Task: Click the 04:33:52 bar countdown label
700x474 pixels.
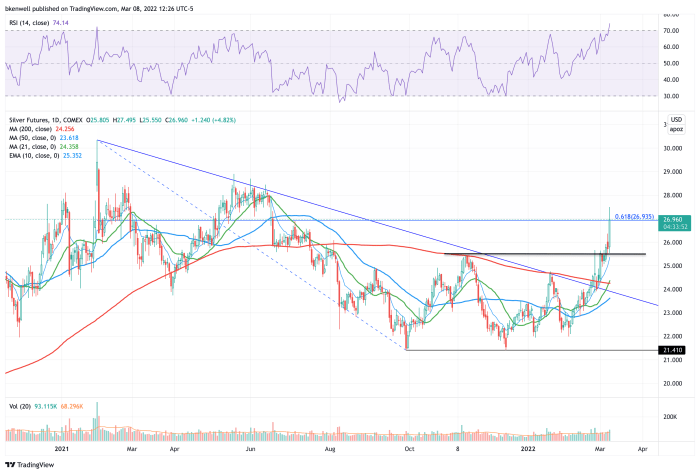Action: (672, 226)
